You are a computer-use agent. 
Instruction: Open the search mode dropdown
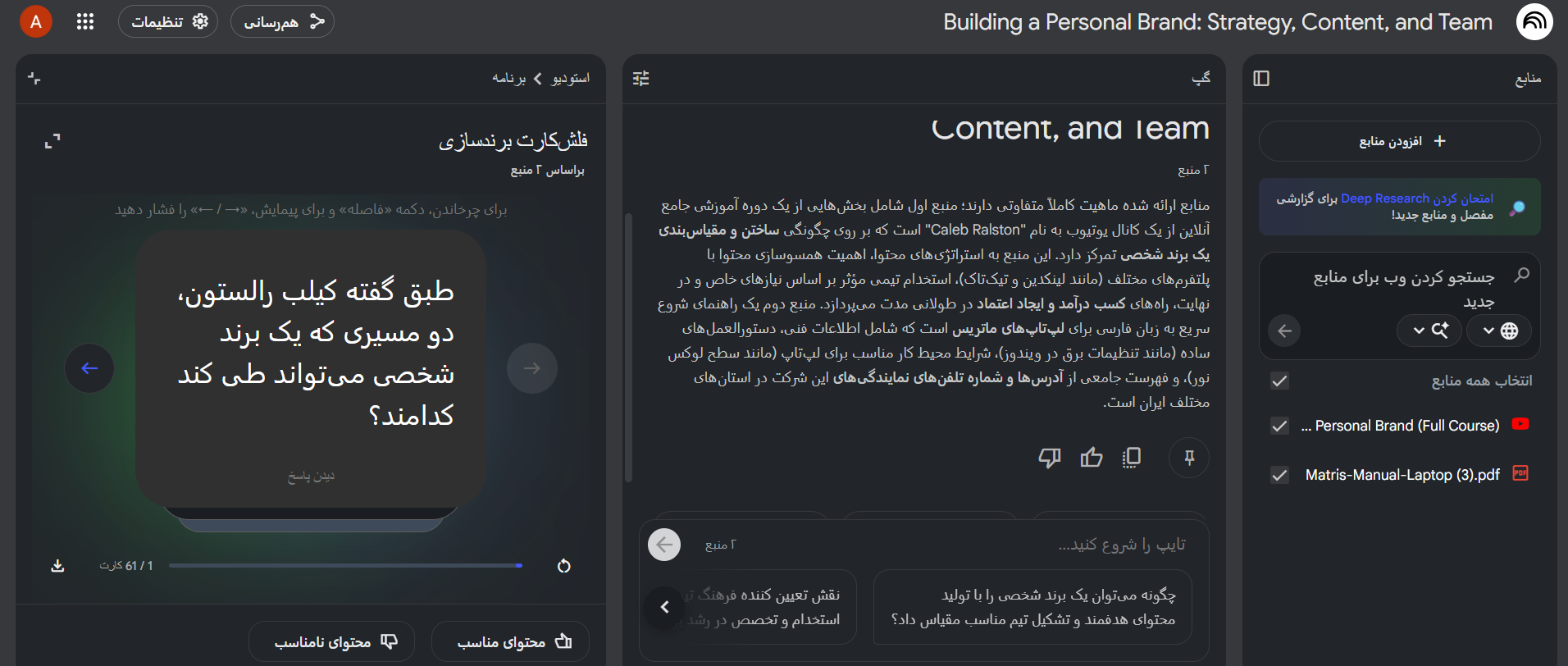pyautogui.click(x=1429, y=331)
